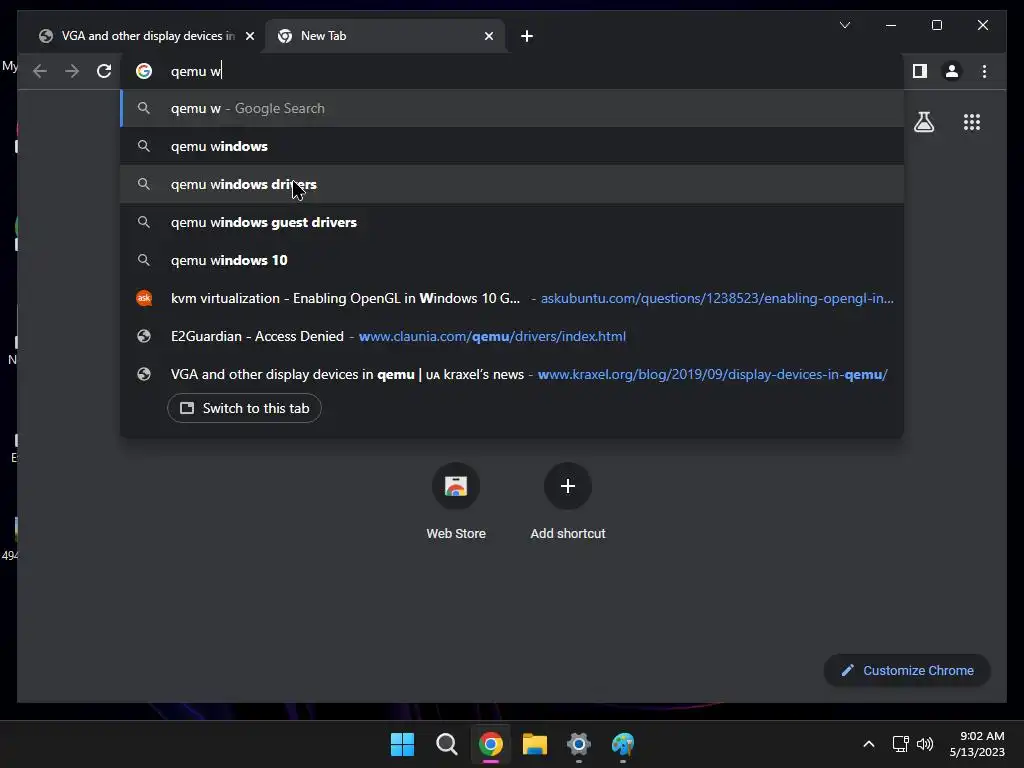Image resolution: width=1024 pixels, height=768 pixels.
Task: Open Windows taskbar search
Action: pyautogui.click(x=447, y=744)
